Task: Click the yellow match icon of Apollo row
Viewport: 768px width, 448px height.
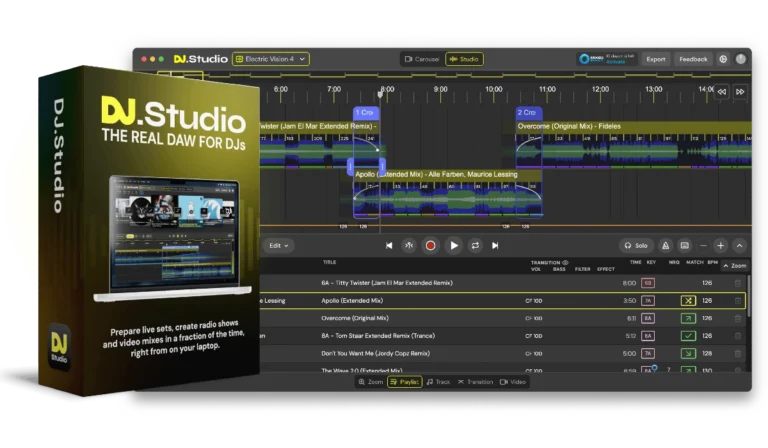Action: point(688,301)
